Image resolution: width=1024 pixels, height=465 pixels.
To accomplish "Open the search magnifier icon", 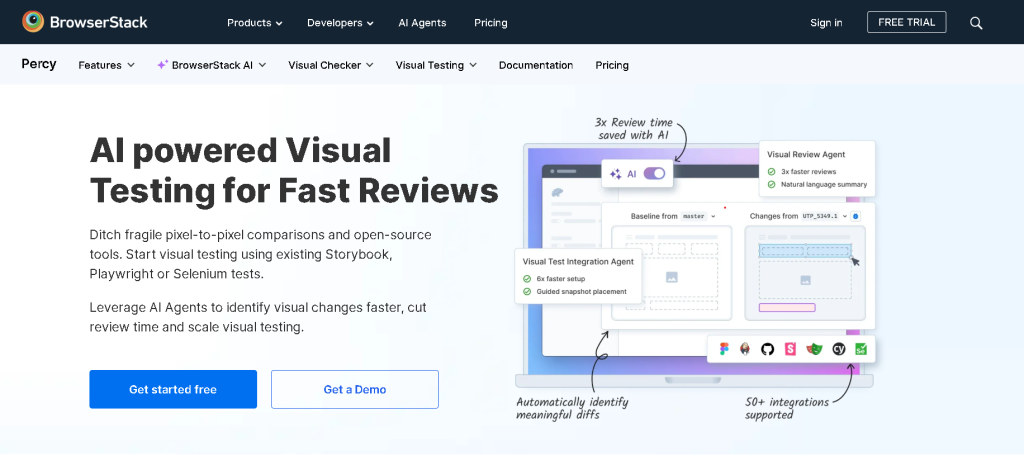I will [x=976, y=23].
